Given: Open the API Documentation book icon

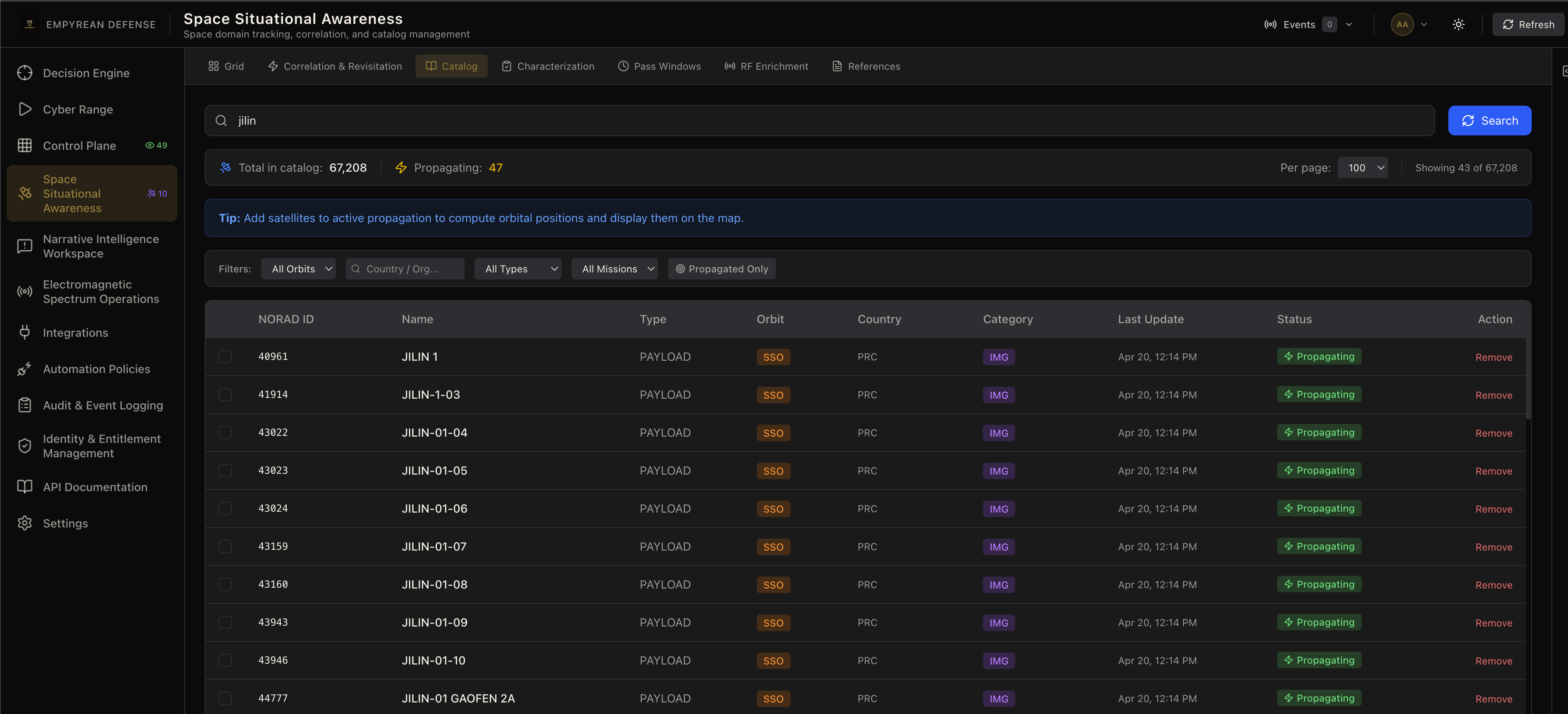Looking at the screenshot, I should coord(24,487).
